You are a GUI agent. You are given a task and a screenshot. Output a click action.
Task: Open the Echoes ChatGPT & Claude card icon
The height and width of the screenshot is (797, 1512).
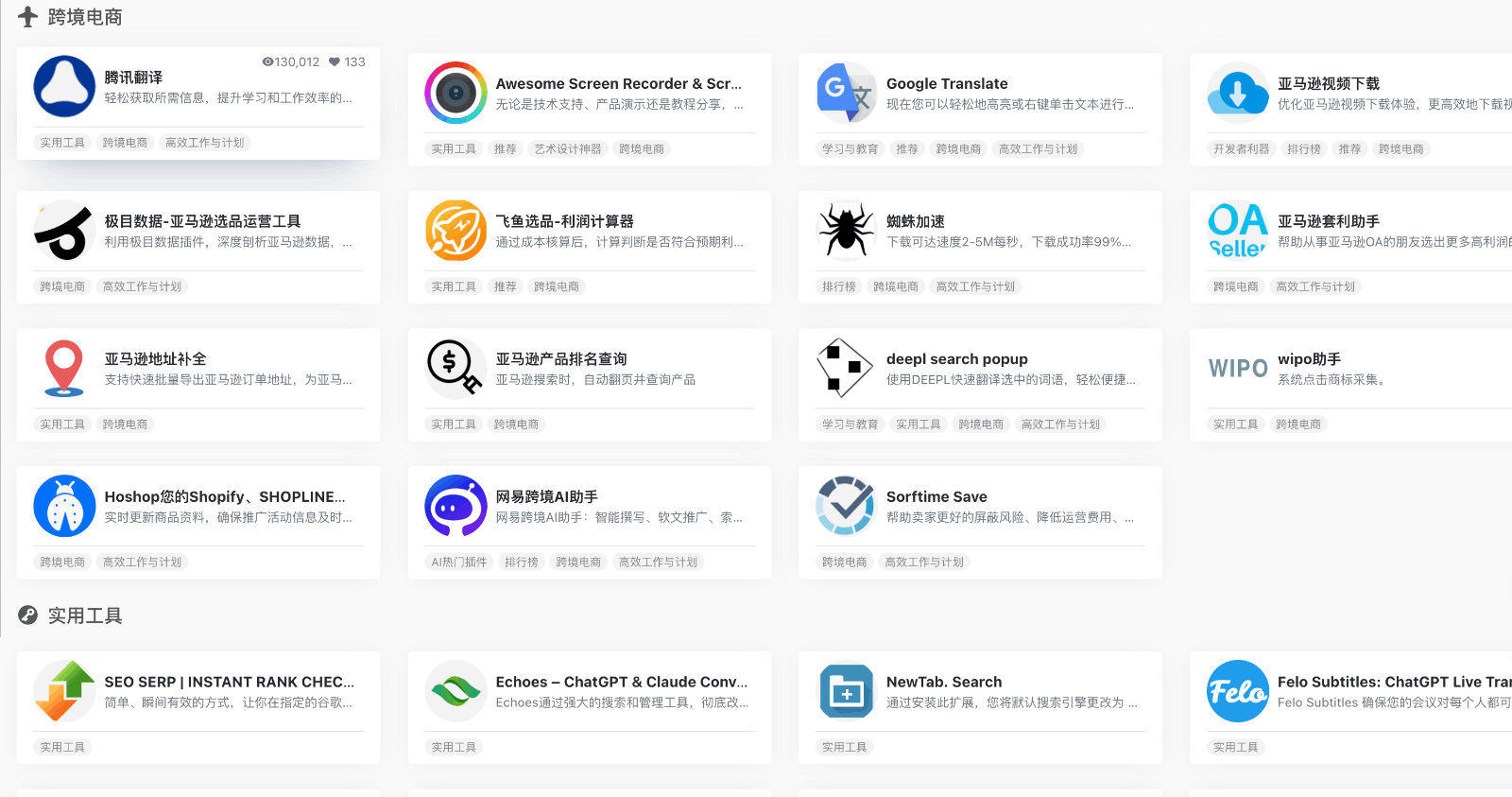[x=455, y=691]
